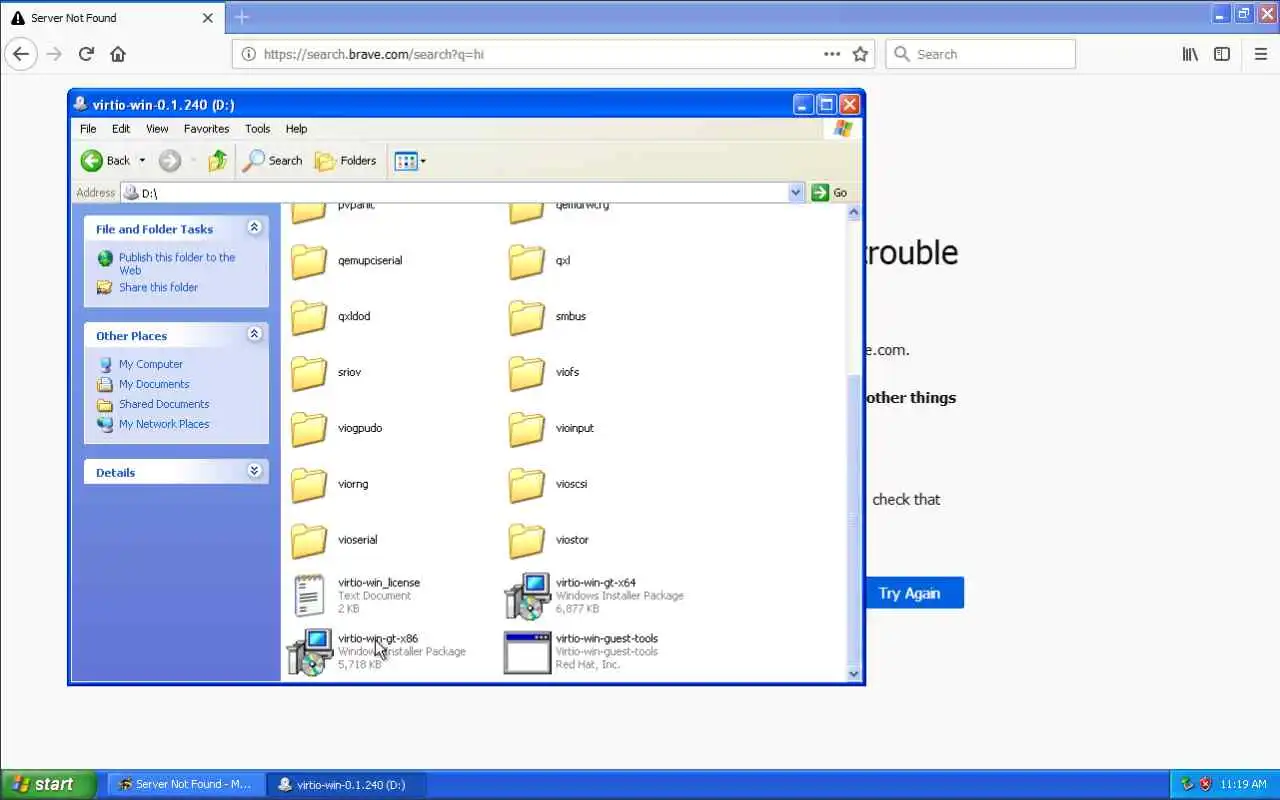1280x800 pixels.
Task: Open the Edit menu in Explorer
Action: (x=121, y=129)
